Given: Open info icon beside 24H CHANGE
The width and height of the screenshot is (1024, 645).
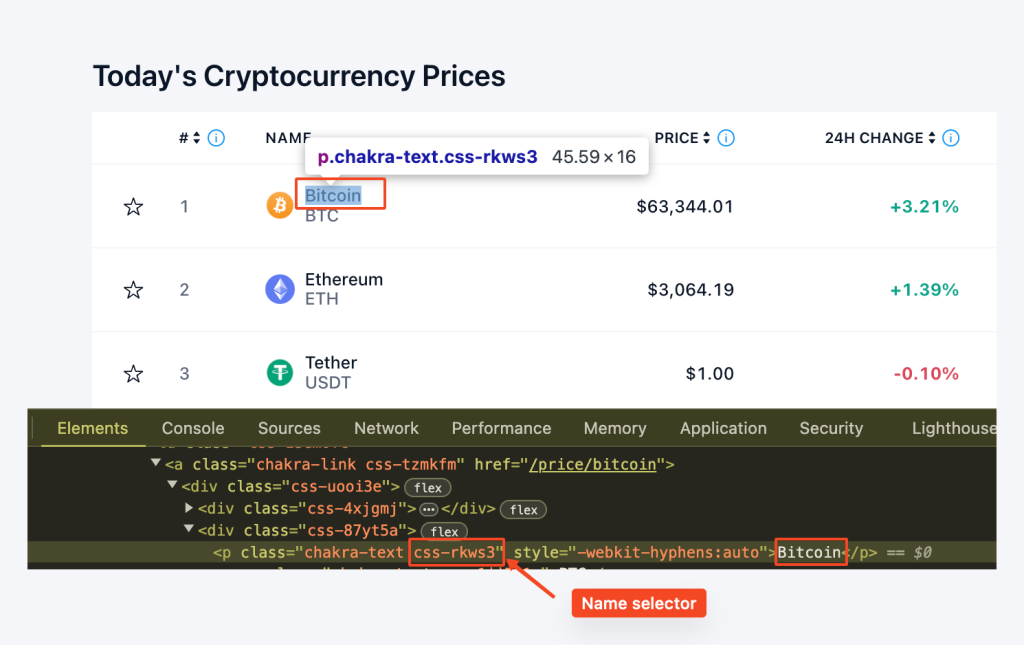Looking at the screenshot, I should click(x=951, y=138).
